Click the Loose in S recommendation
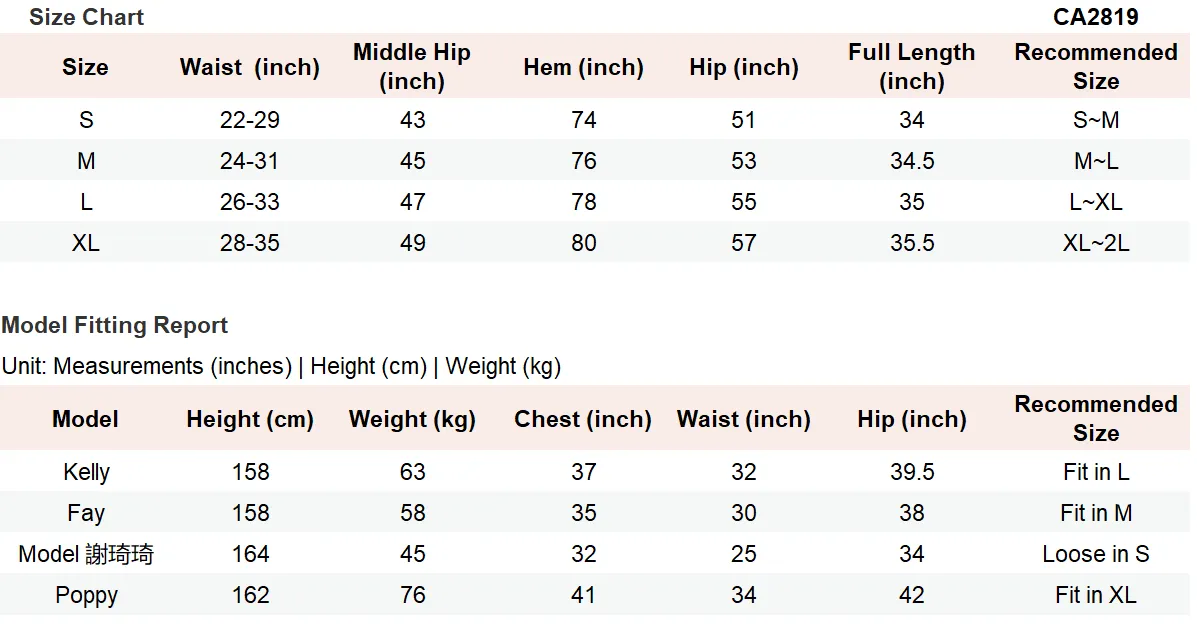 click(x=1095, y=554)
